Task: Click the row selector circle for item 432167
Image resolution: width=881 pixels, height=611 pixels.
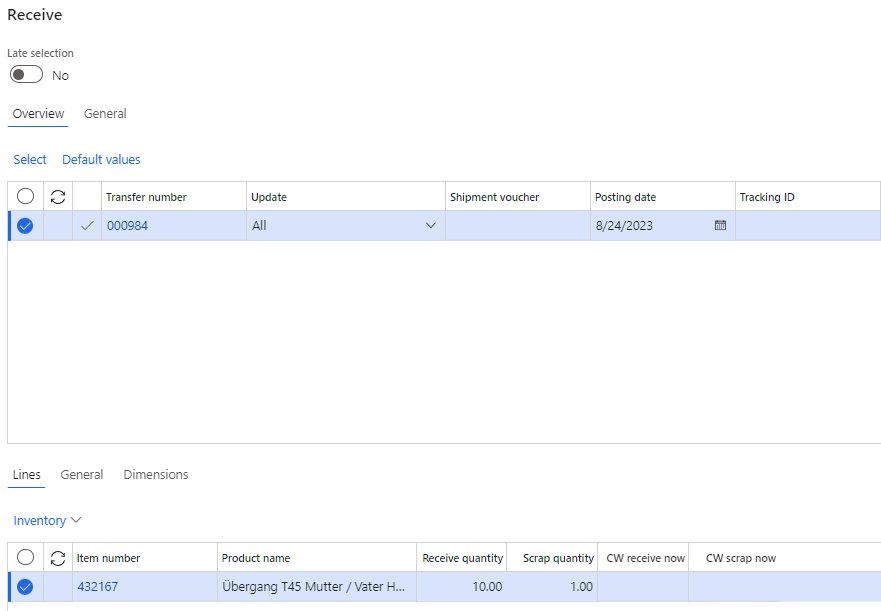Action: pyautogui.click(x=25, y=586)
